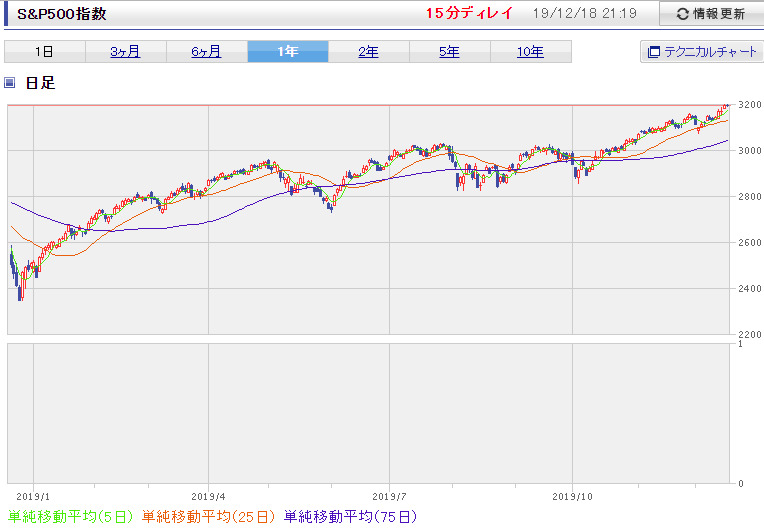Switch to the 10年 period tab

[x=531, y=52]
